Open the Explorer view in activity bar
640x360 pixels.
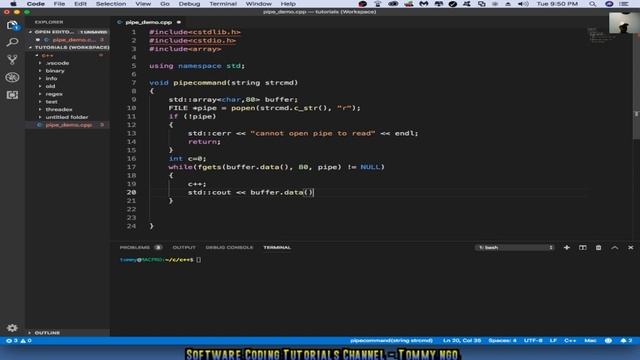tap(12, 26)
